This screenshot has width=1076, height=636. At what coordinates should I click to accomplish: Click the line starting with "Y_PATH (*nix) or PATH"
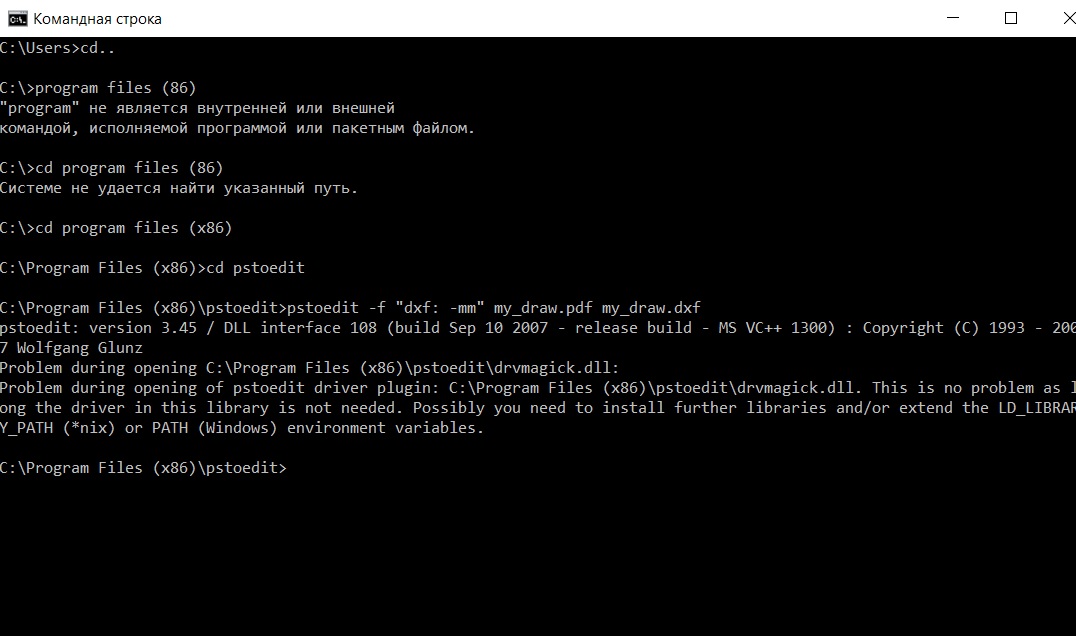click(242, 428)
